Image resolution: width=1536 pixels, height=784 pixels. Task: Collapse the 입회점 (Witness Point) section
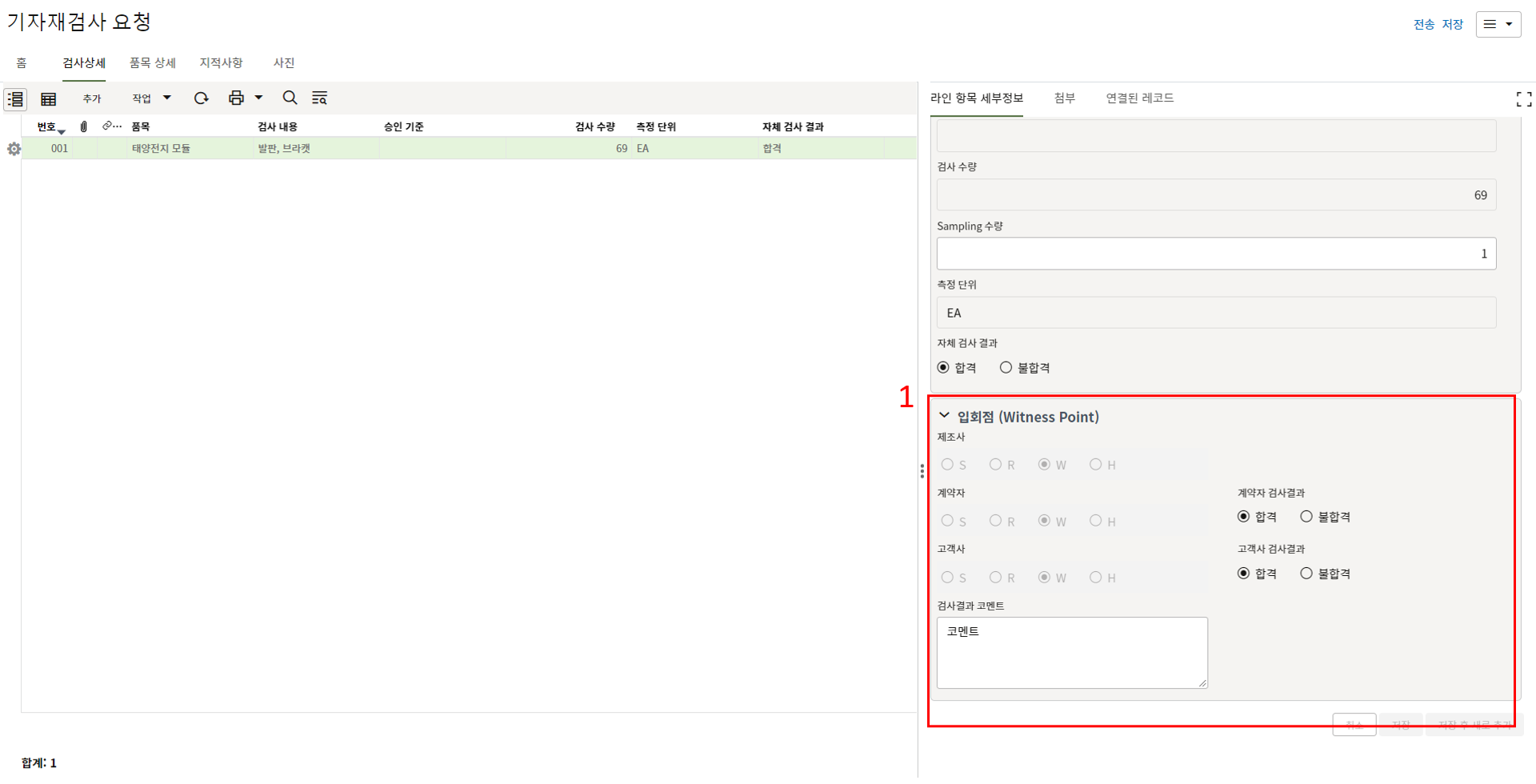tap(944, 416)
